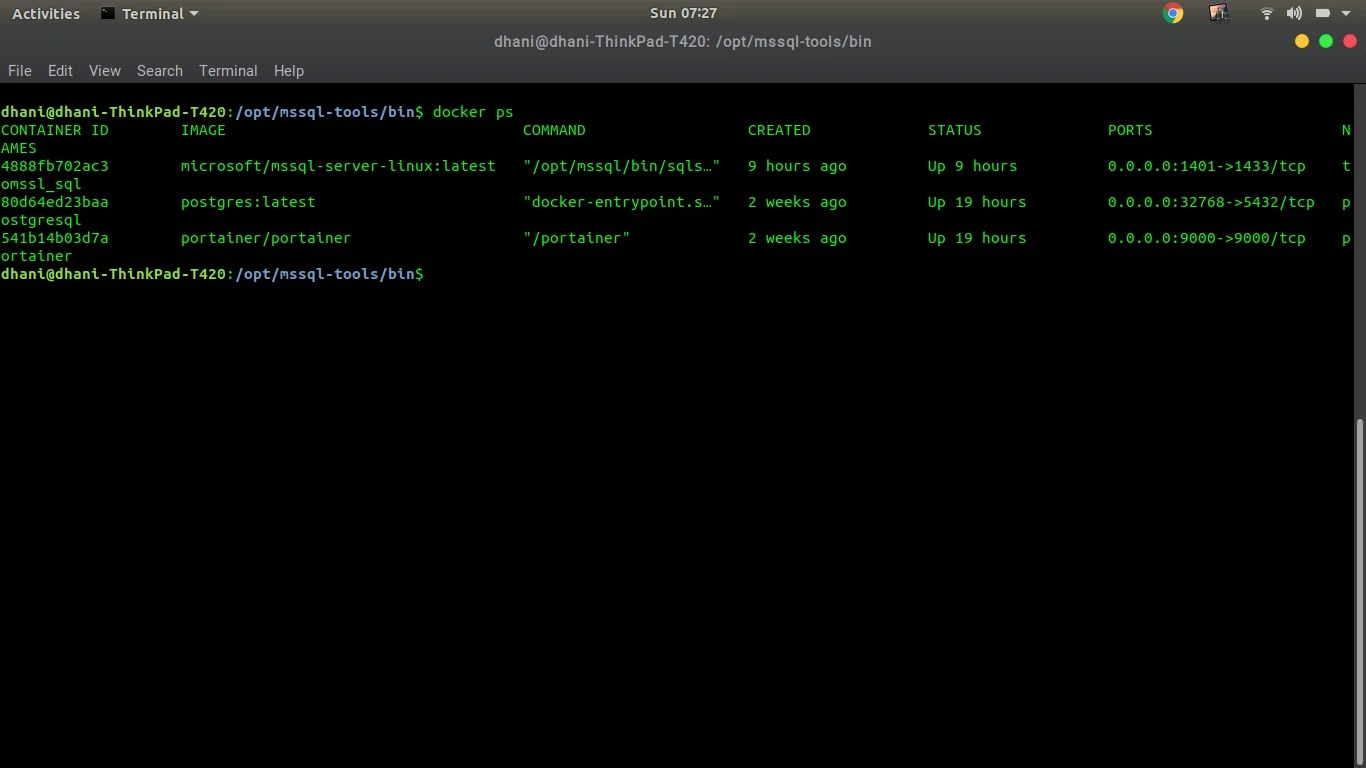1366x768 pixels.
Task: Open the Terminal menu in the menu bar
Action: [228, 71]
